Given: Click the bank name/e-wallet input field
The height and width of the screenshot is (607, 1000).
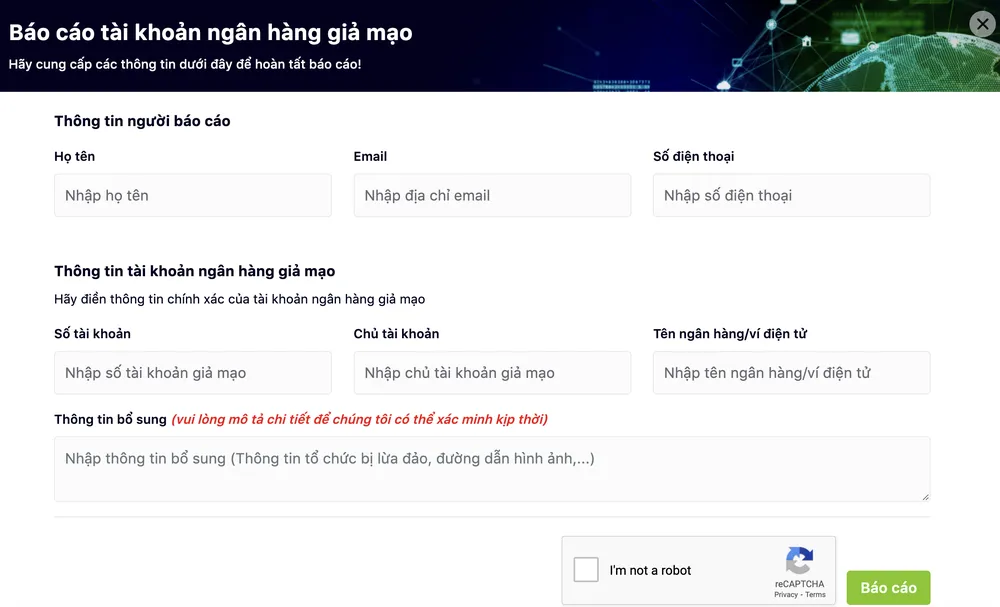Looking at the screenshot, I should coord(791,372).
